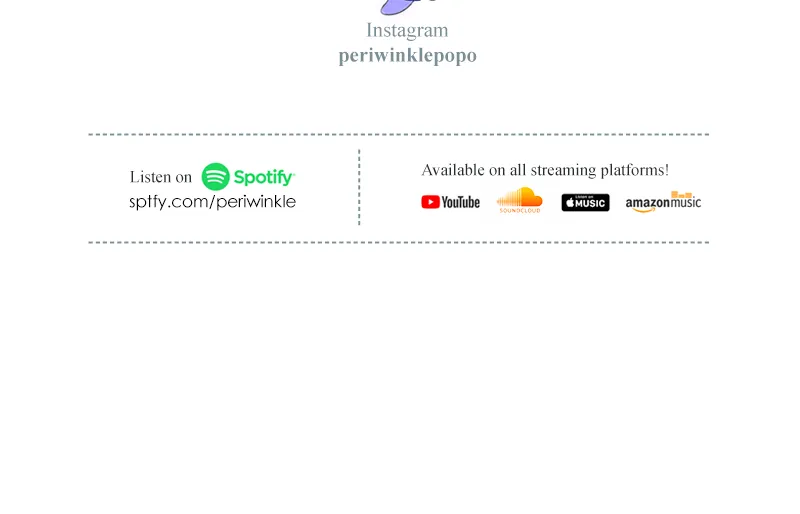Click the "amazon" word in Amazon Music logo
The image size is (800, 514).
(647, 203)
